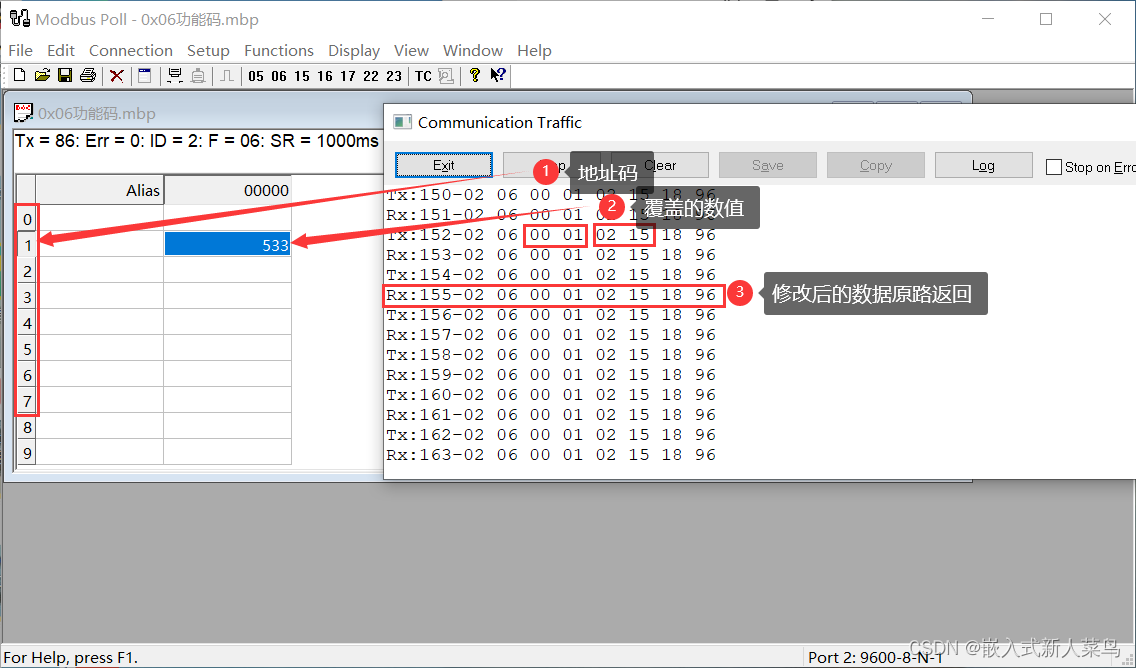Select row header 4 in the register table
The width and height of the screenshot is (1136, 668).
[x=27, y=323]
